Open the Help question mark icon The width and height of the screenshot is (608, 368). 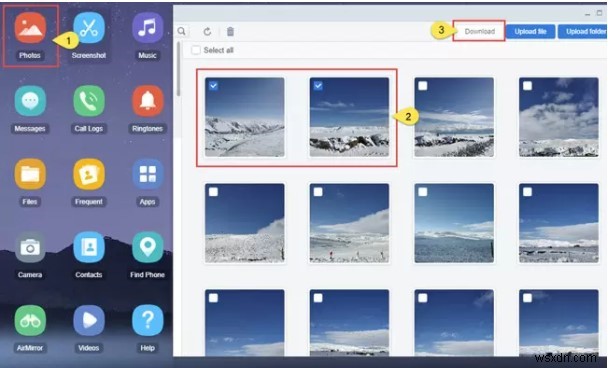[x=147, y=320]
